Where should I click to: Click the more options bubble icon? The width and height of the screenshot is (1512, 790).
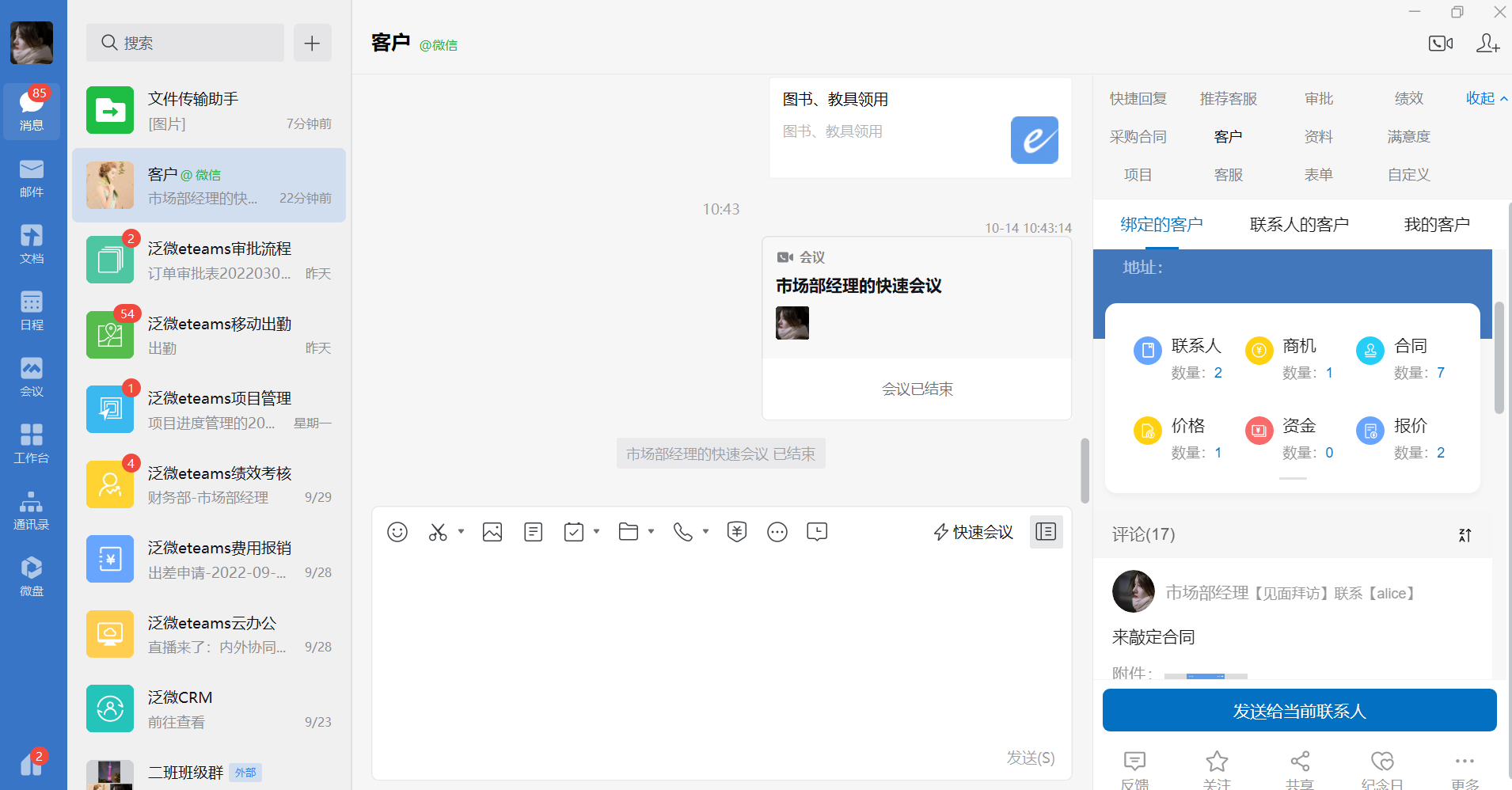(x=777, y=532)
